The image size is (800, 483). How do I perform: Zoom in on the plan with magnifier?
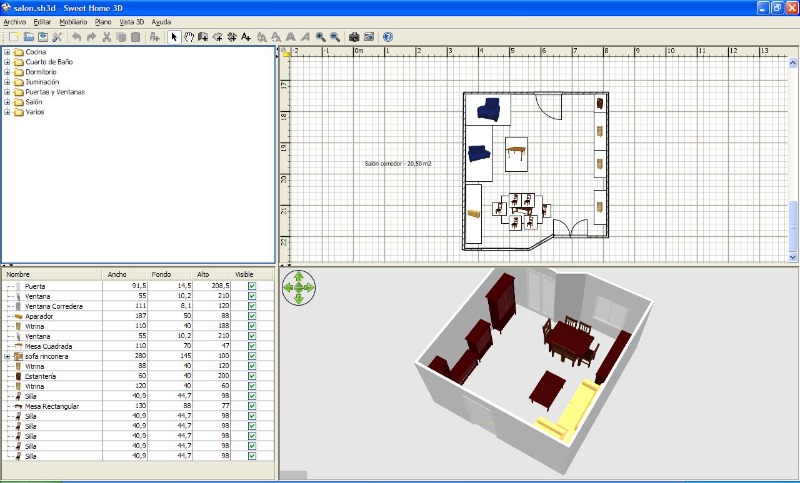pos(320,37)
